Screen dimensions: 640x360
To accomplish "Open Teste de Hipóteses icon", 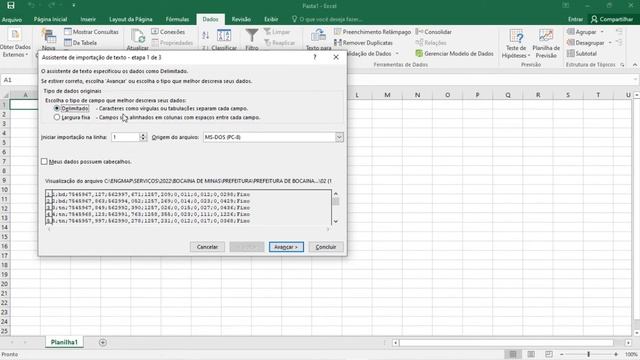I will tap(516, 36).
